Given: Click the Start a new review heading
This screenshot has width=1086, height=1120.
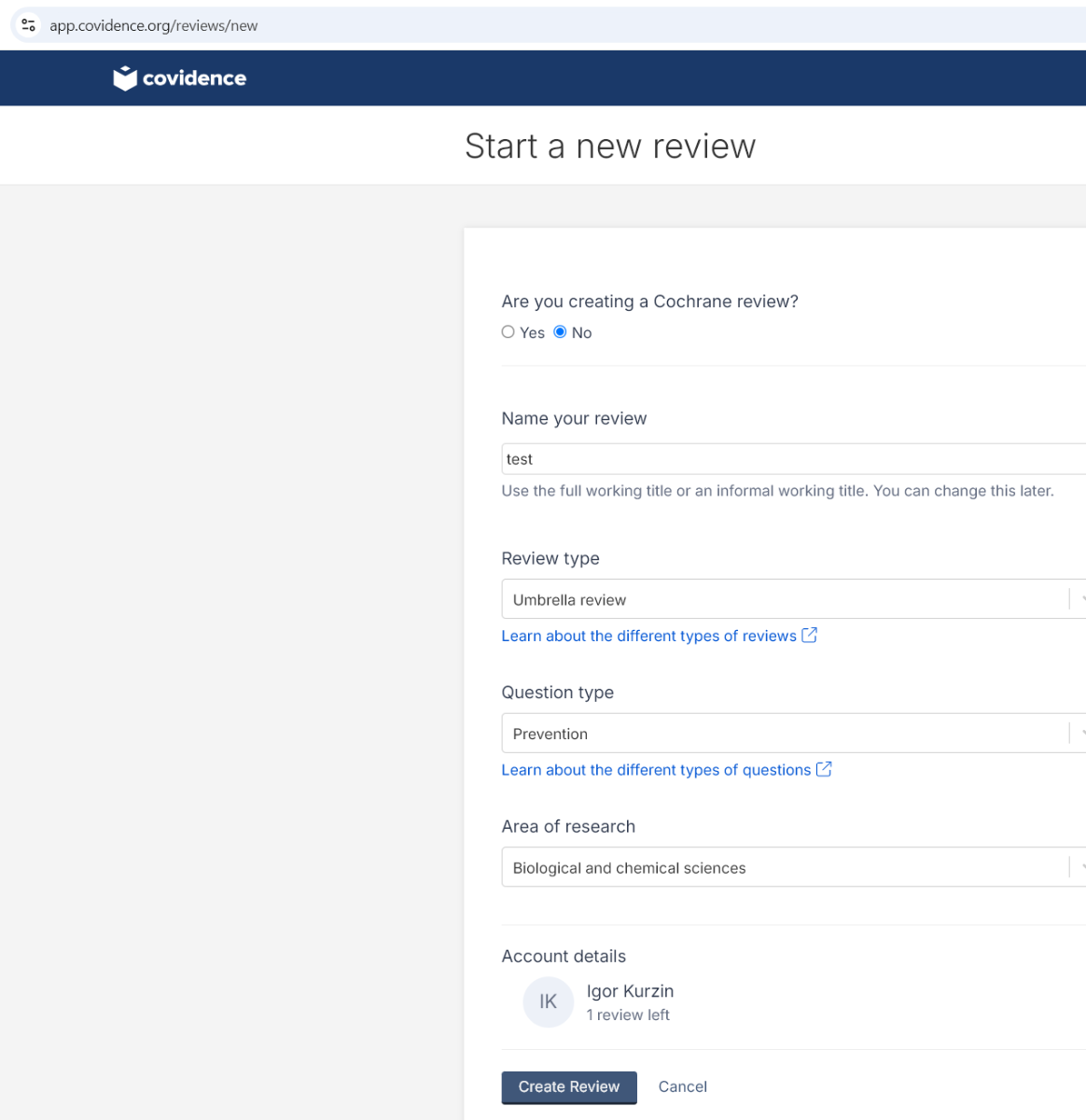Looking at the screenshot, I should pos(610,147).
